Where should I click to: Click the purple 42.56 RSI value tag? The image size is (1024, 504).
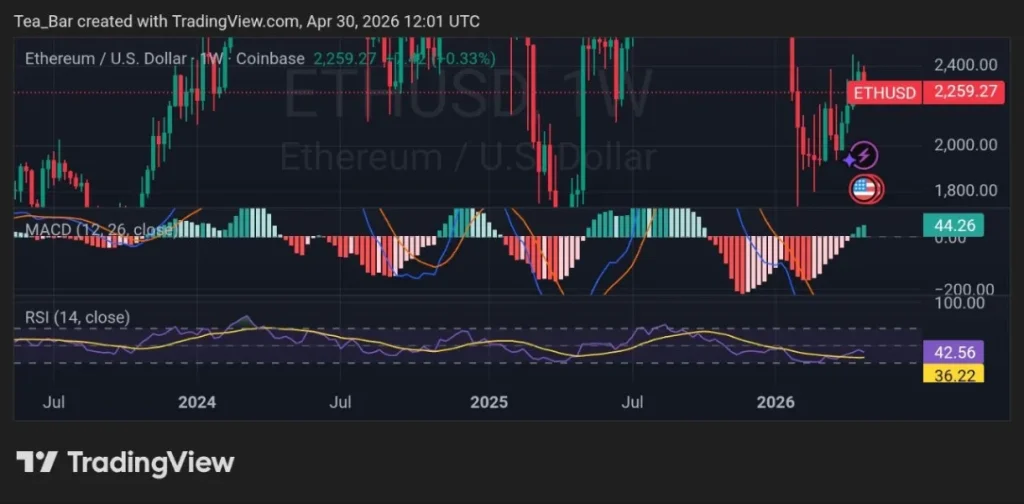[953, 353]
